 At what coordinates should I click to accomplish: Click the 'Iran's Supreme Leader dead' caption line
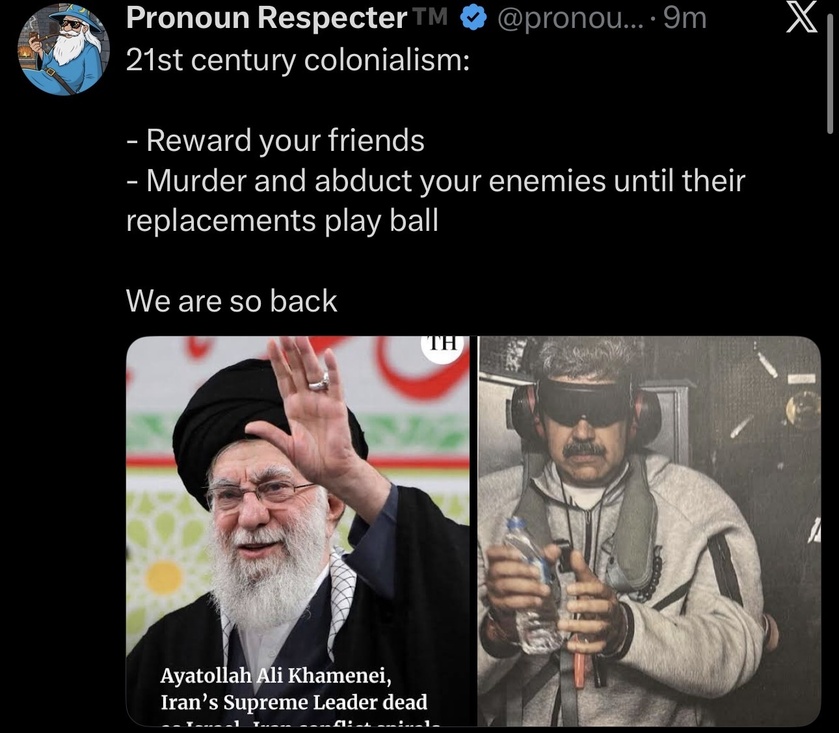point(294,703)
